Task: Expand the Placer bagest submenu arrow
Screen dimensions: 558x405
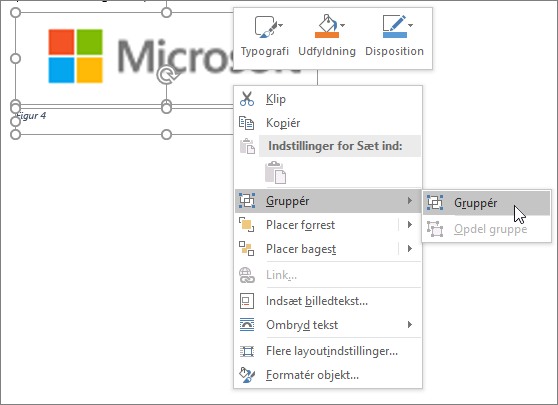Action: (410, 248)
